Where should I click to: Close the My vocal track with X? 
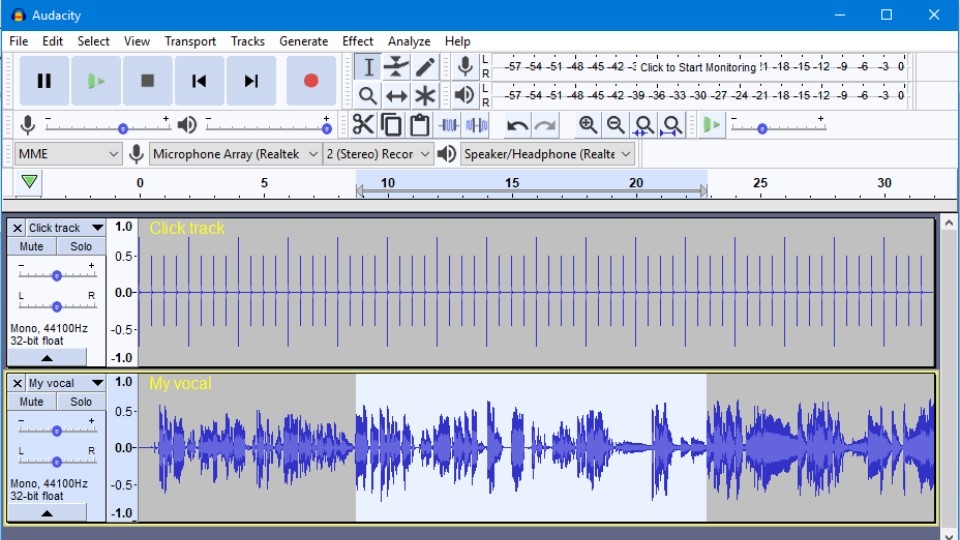pos(17,383)
